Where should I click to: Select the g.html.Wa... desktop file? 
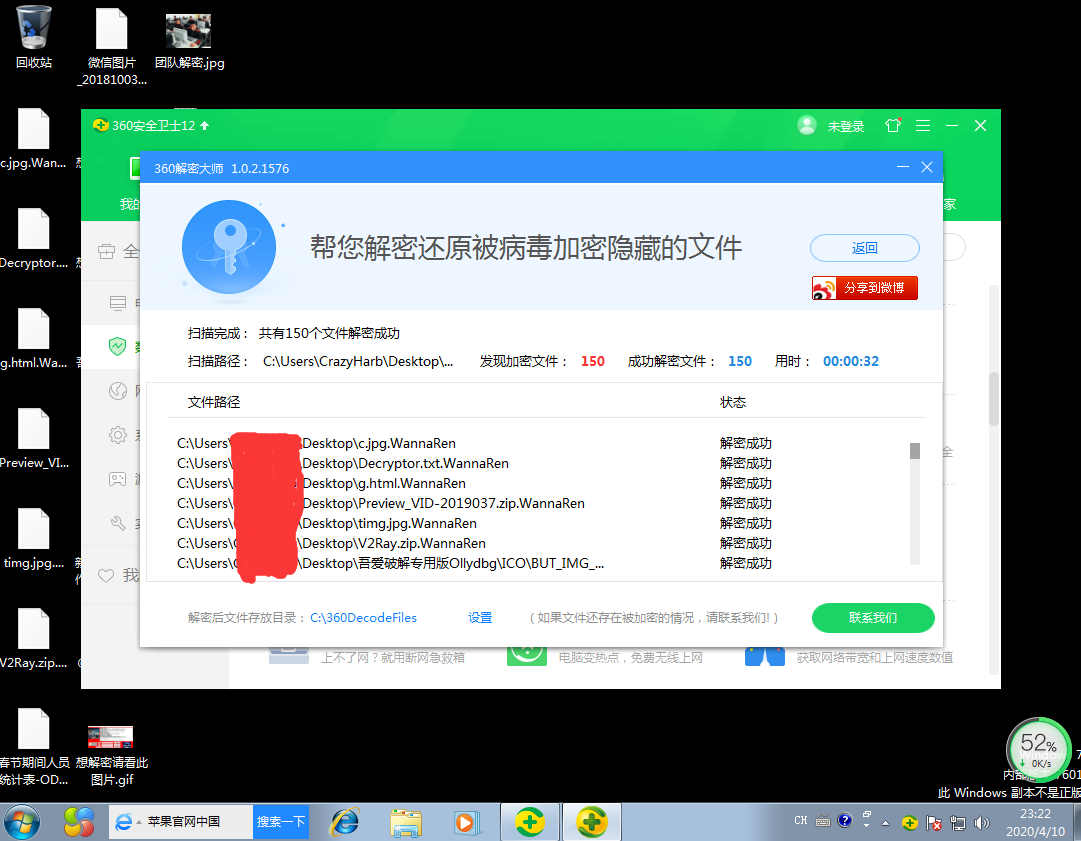(x=33, y=338)
